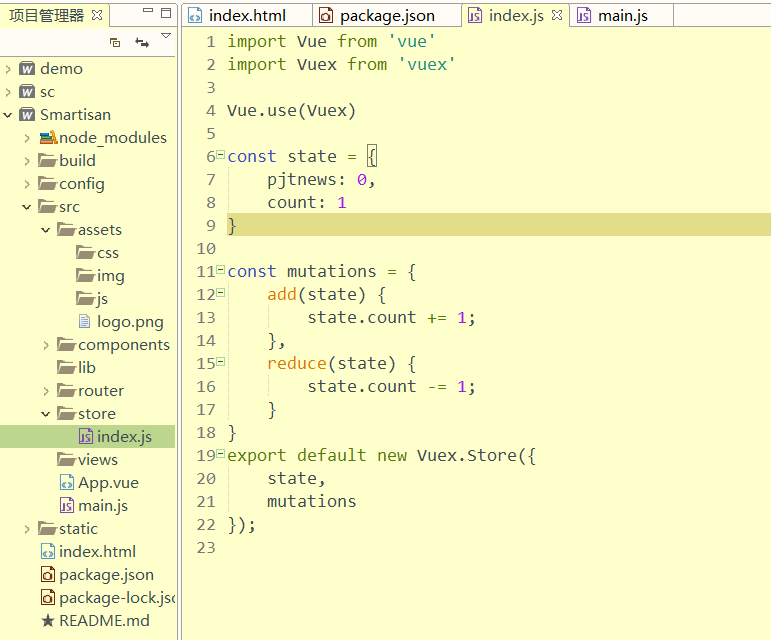771x640 pixels.
Task: Click the store index.js file icon
Action: [x=86, y=436]
